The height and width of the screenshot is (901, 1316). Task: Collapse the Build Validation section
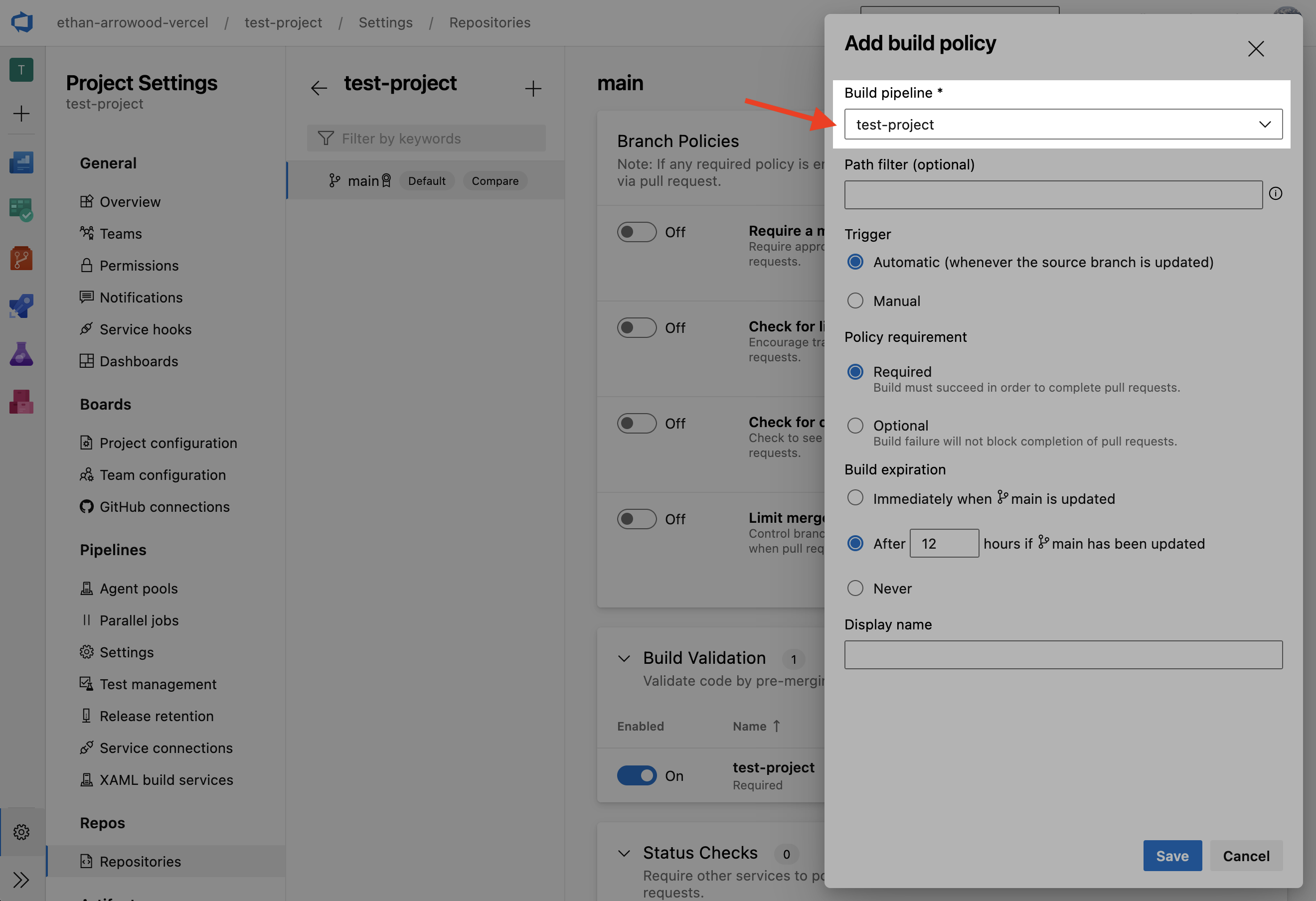click(x=624, y=658)
